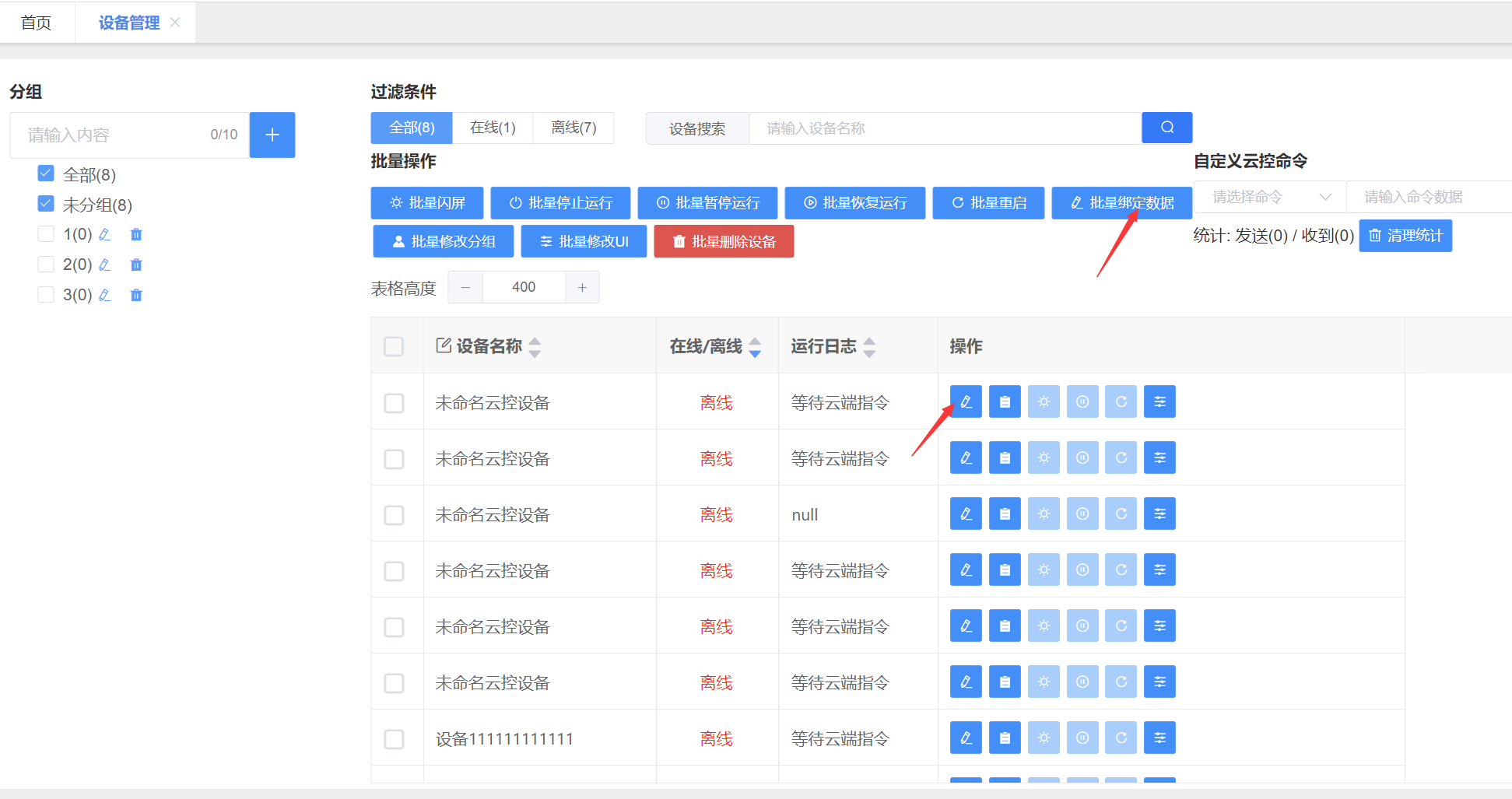Increase table height with plus stepper
The height and width of the screenshot is (799, 1512).
coord(582,287)
